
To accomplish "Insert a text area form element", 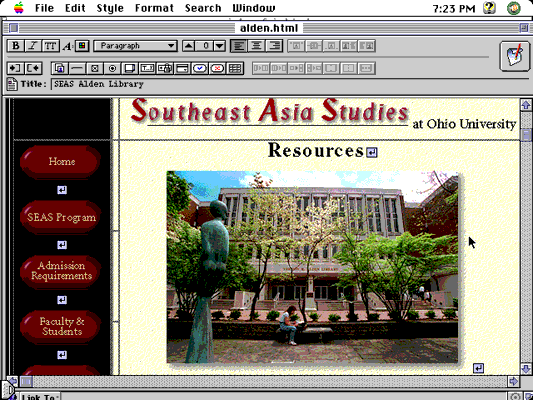I will 130,68.
